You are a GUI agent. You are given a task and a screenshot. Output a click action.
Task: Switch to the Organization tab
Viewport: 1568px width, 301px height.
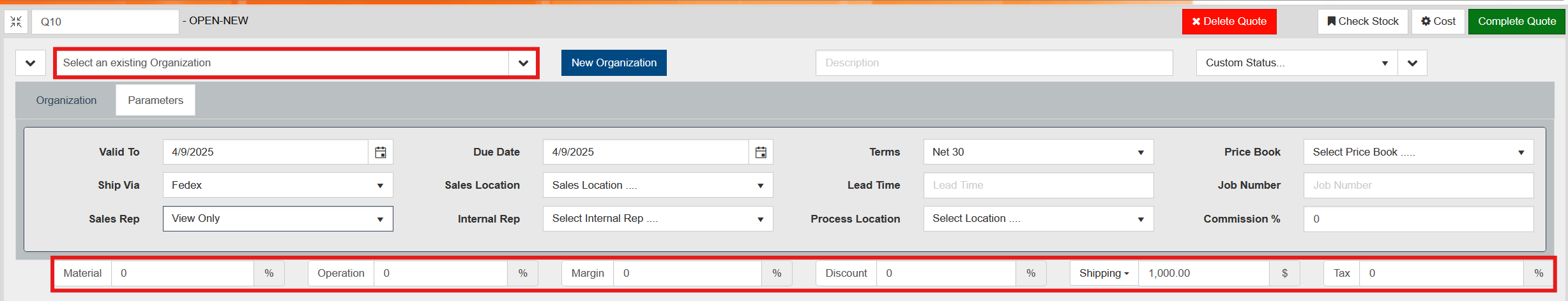(66, 101)
